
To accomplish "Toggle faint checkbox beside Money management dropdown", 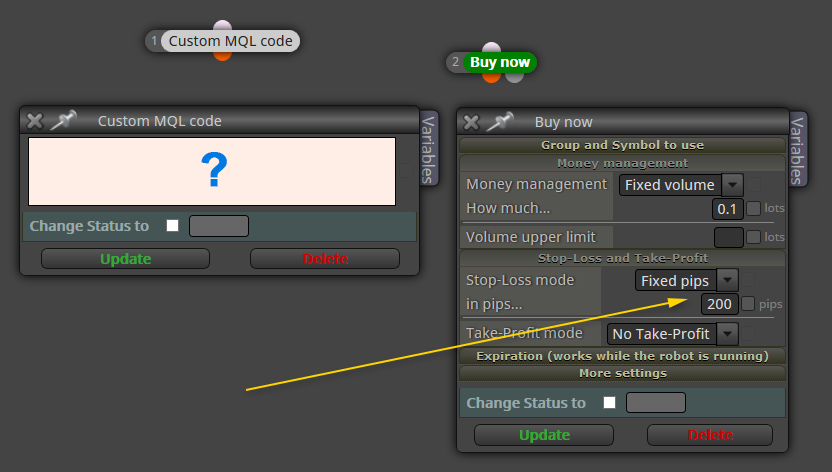I will click(753, 185).
